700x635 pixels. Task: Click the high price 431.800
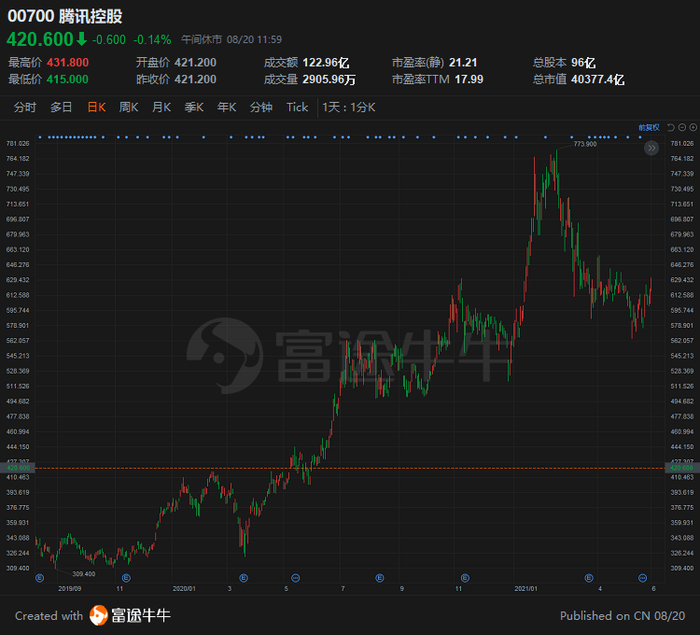coord(68,62)
